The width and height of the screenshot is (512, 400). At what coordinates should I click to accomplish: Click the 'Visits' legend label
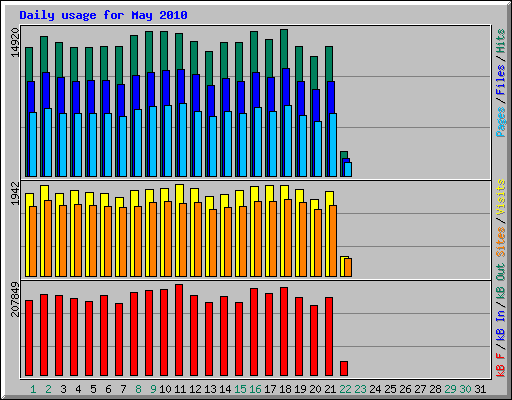point(501,197)
